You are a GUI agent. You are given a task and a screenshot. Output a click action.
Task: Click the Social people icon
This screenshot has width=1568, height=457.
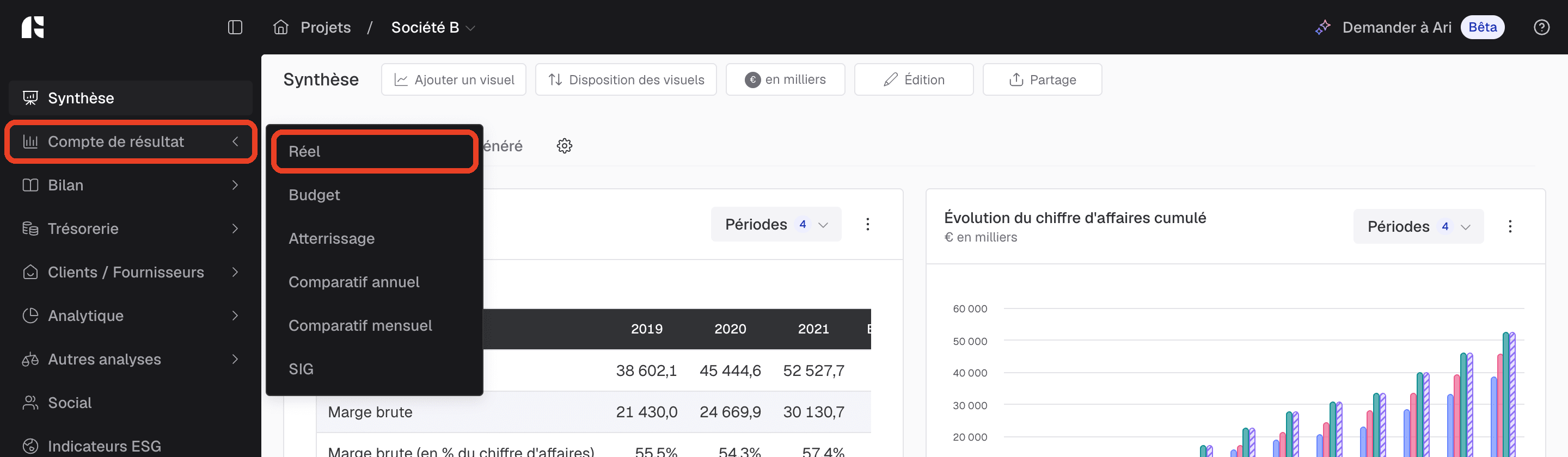(30, 403)
